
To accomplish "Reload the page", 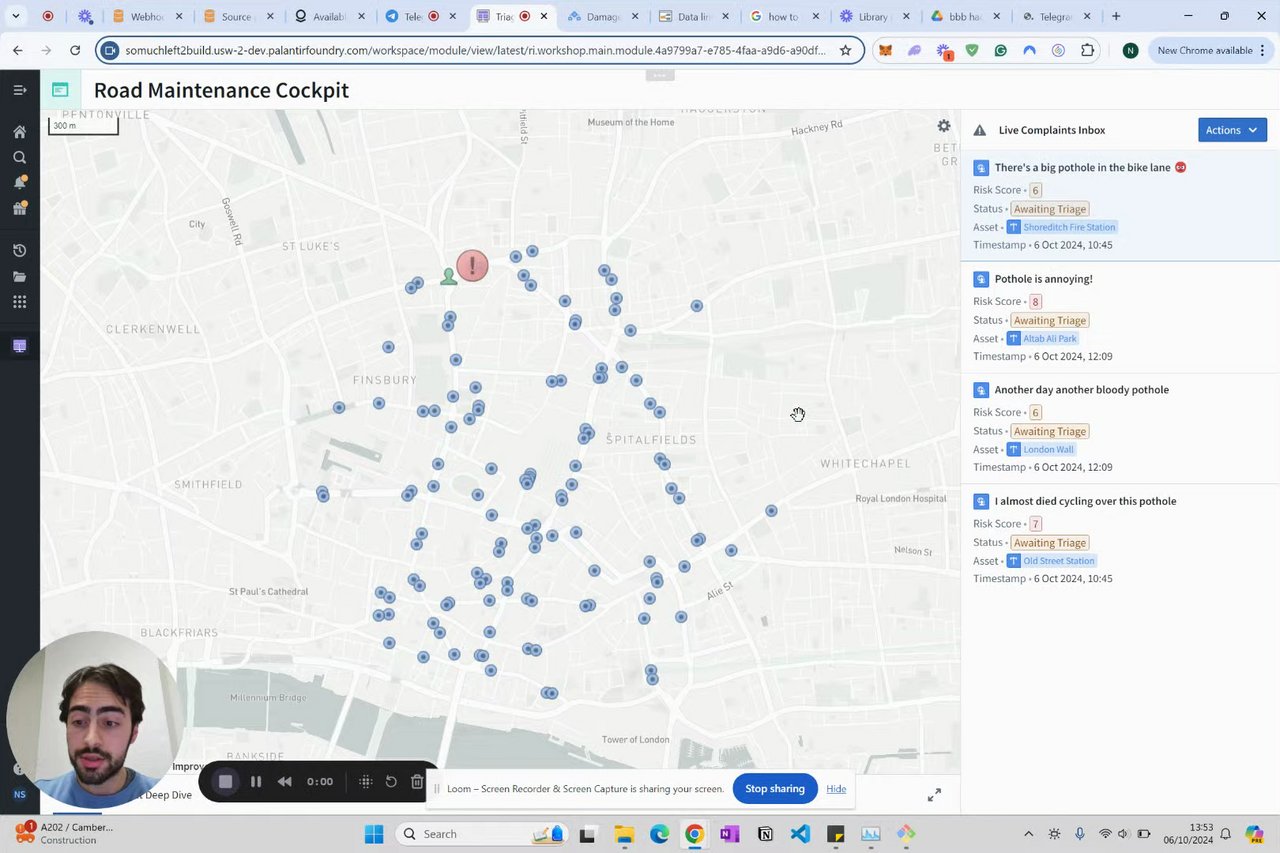I will [75, 50].
